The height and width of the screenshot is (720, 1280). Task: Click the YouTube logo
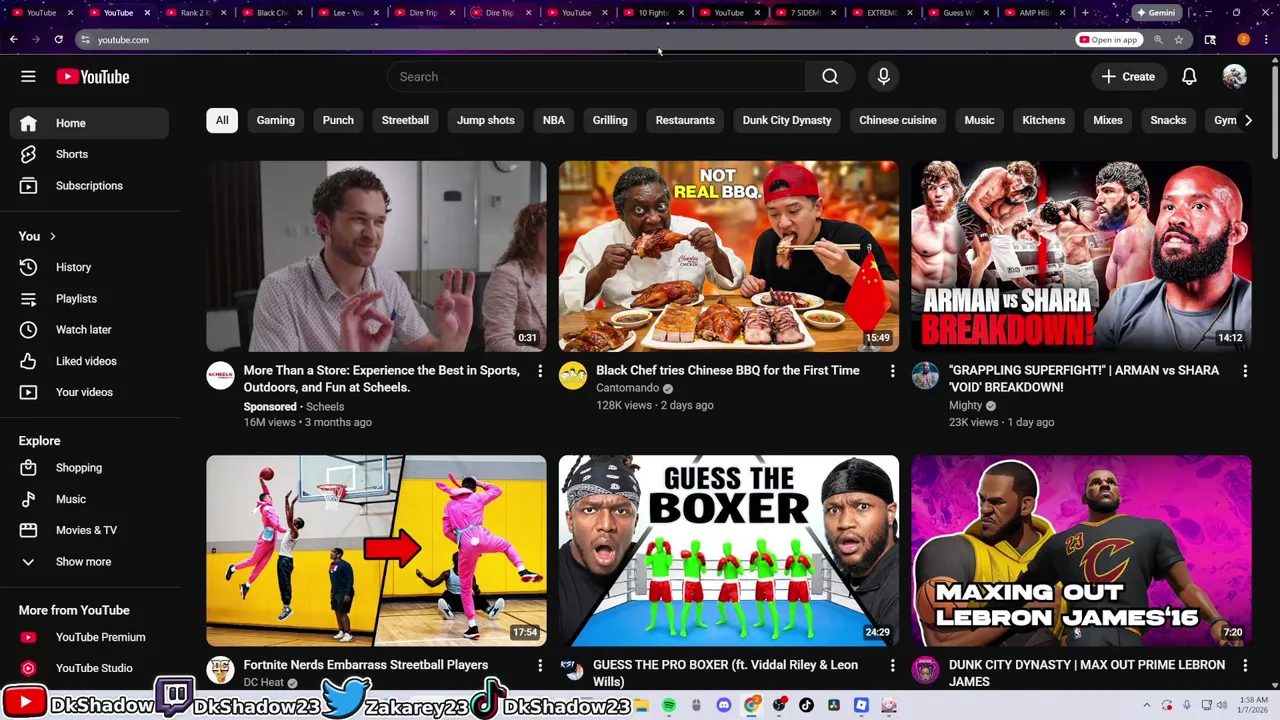click(93, 77)
